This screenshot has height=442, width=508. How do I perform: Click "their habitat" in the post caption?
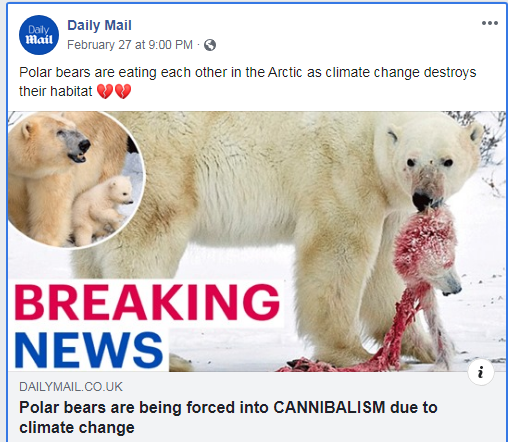(55, 91)
